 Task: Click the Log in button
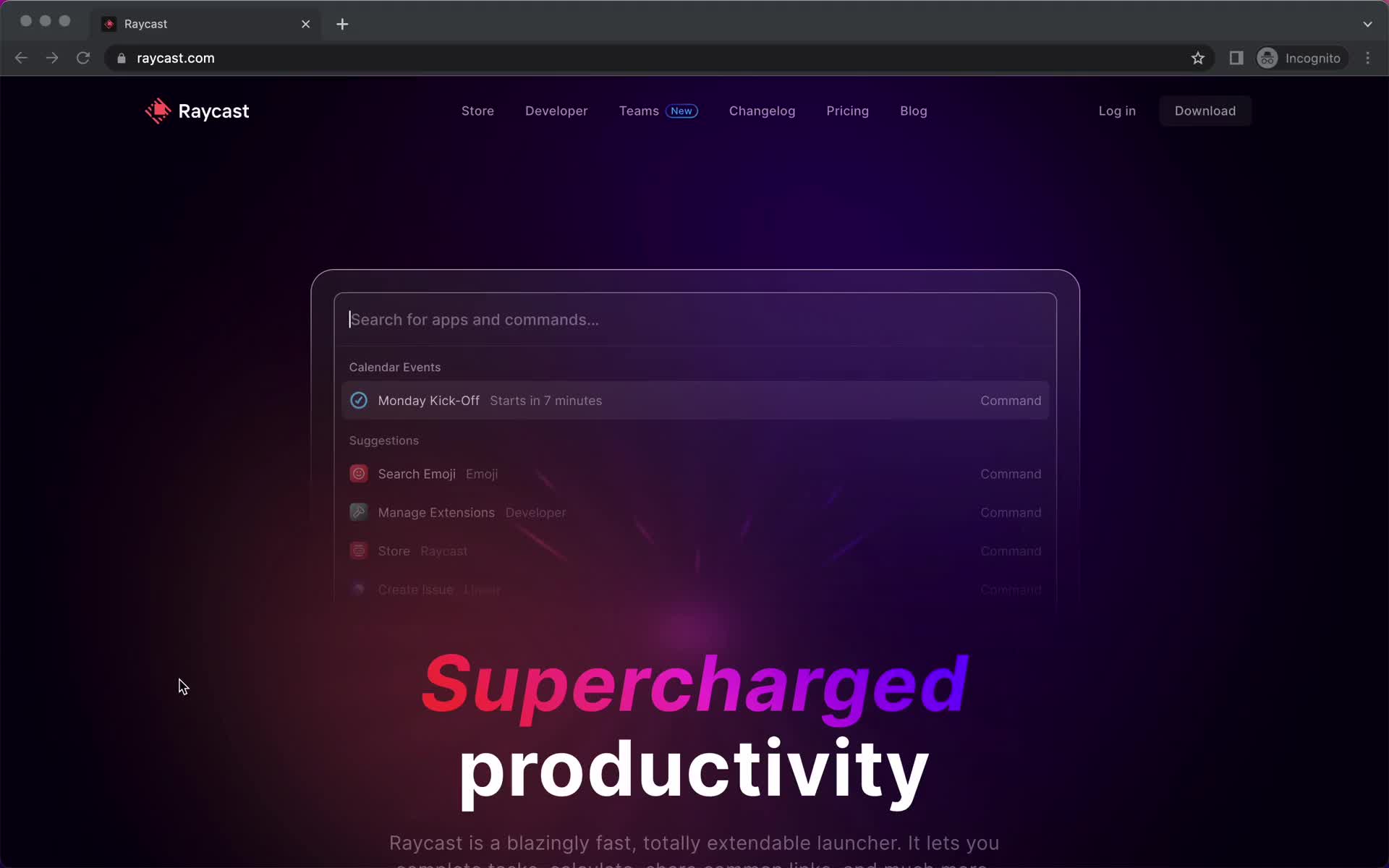point(1117,111)
